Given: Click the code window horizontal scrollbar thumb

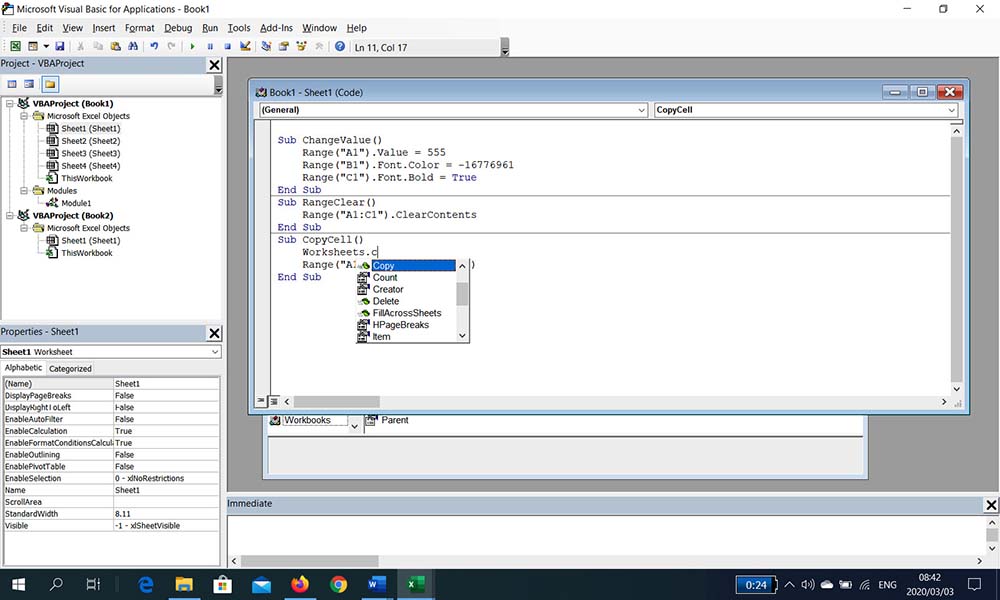Looking at the screenshot, I should pos(337,402).
